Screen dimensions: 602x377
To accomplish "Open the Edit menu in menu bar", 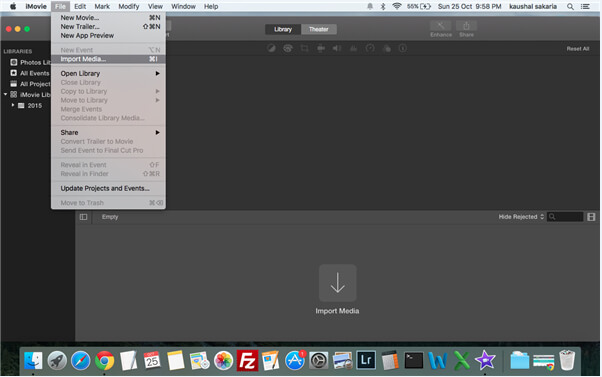I will pyautogui.click(x=80, y=7).
